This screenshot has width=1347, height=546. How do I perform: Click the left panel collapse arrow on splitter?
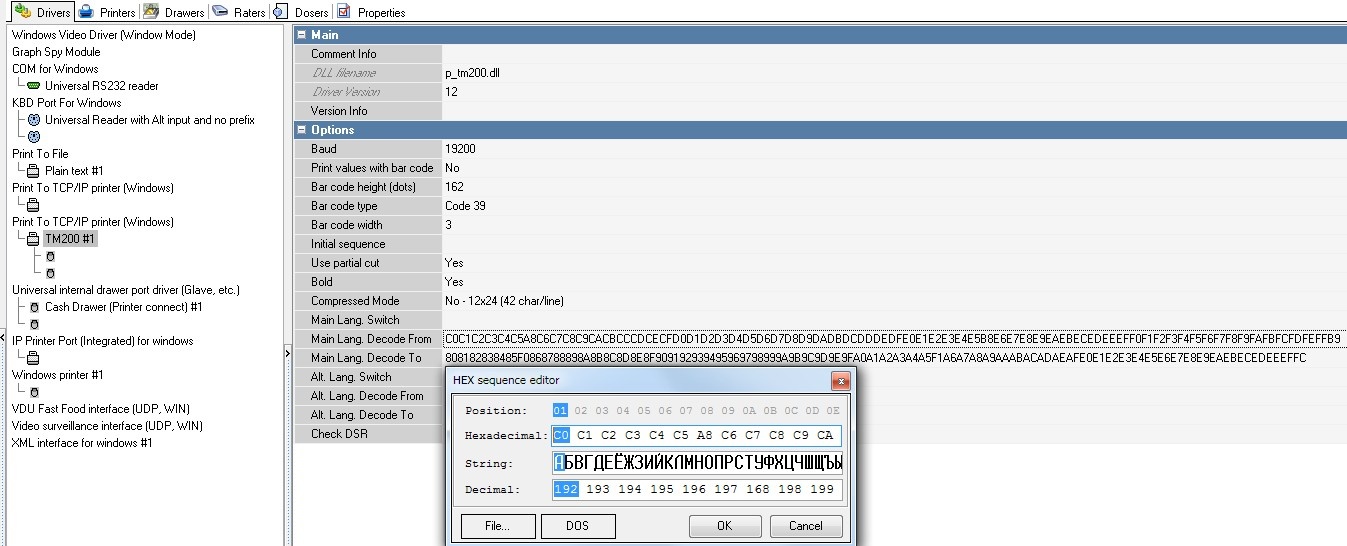pyautogui.click(x=289, y=336)
